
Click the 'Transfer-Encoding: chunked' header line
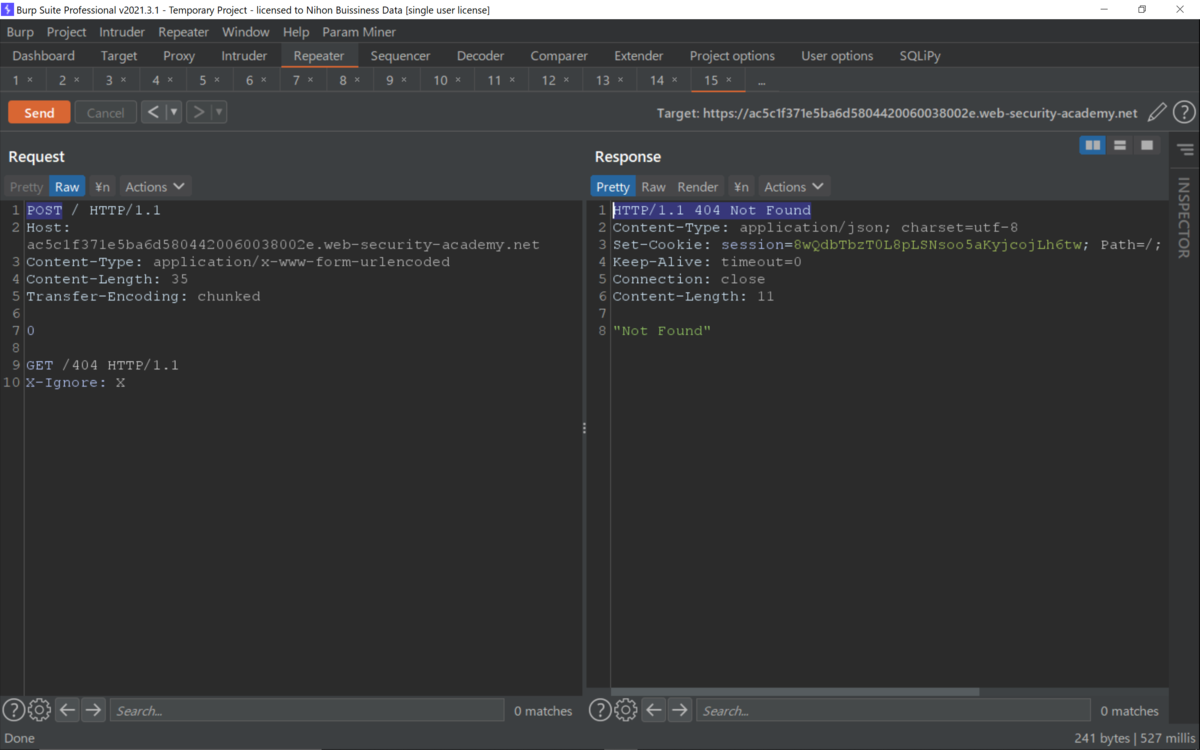pyautogui.click(x=143, y=296)
